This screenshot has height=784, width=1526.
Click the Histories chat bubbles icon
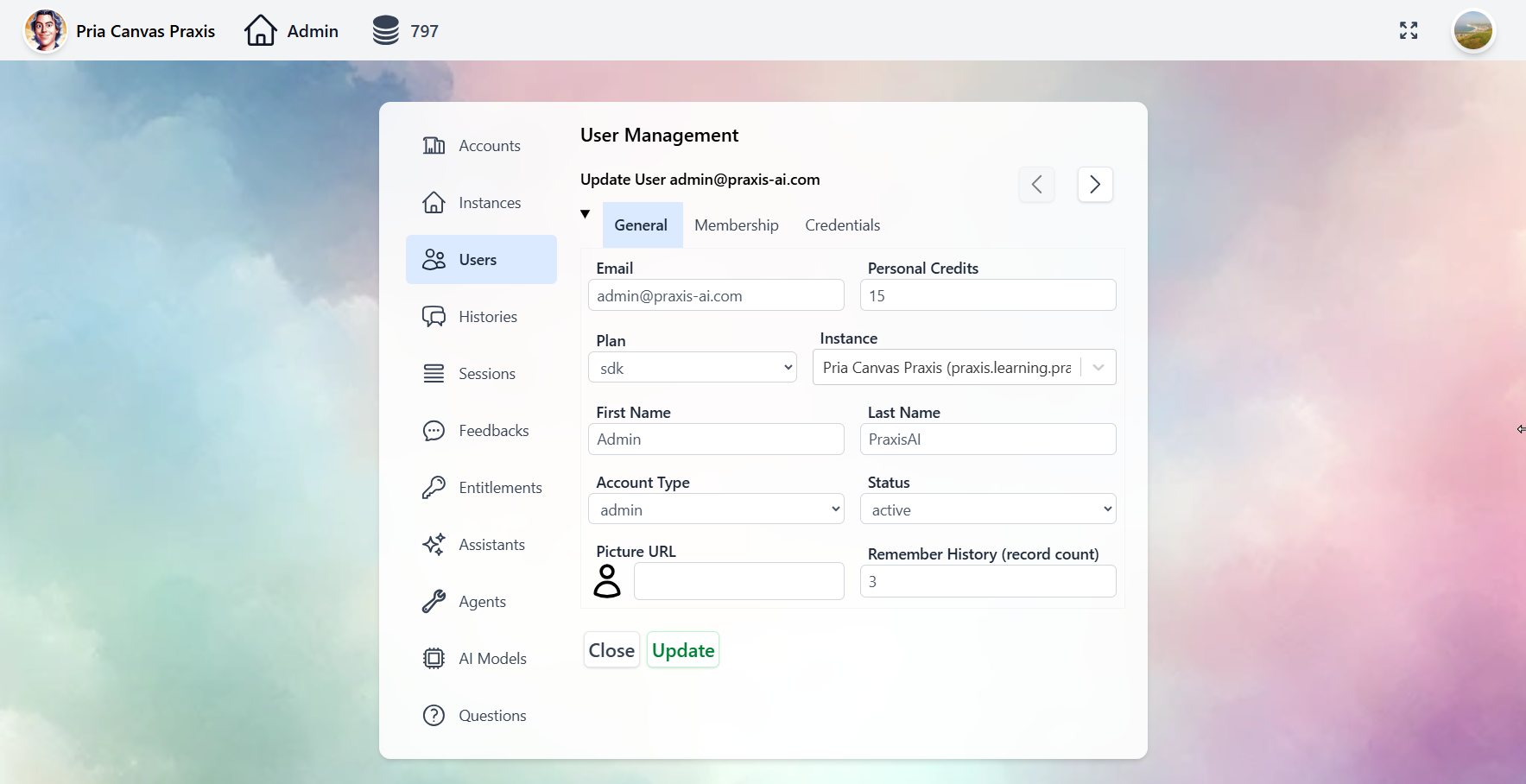(x=434, y=316)
